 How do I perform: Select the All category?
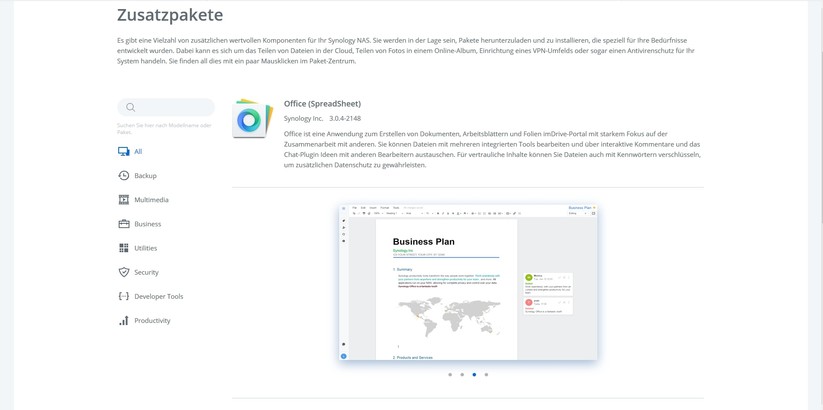(138, 152)
